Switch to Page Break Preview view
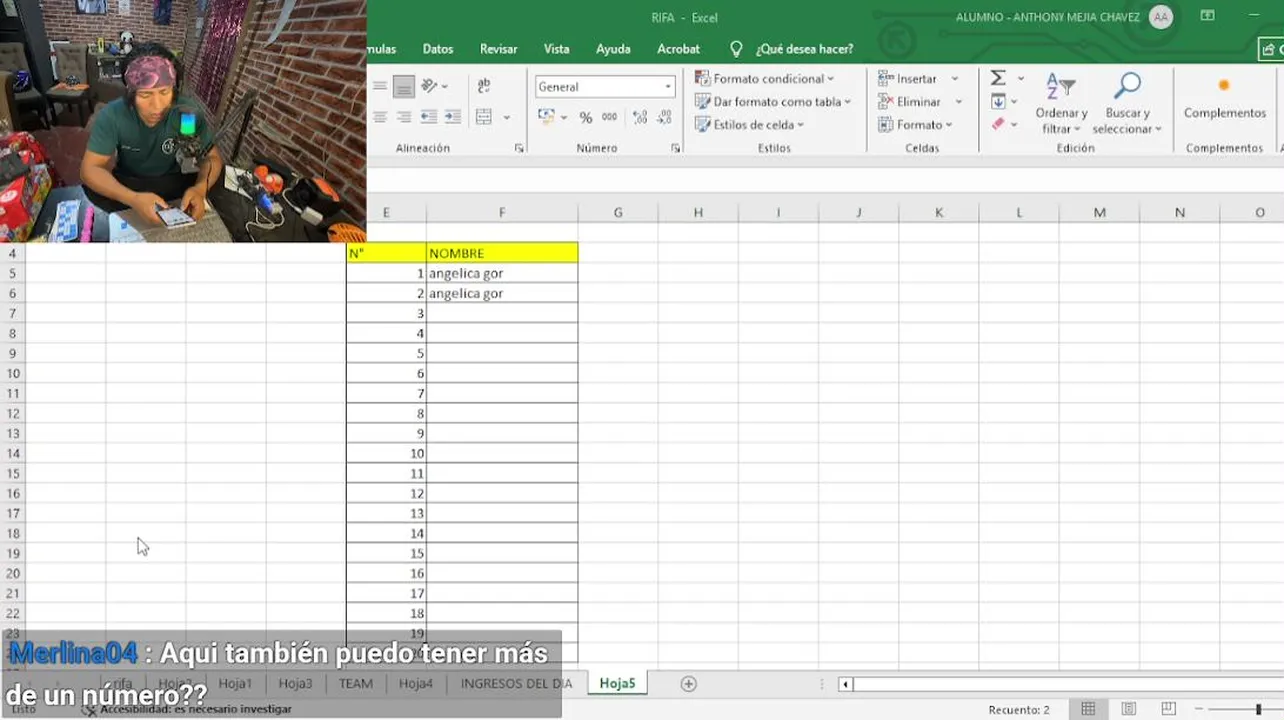The width and height of the screenshot is (1284, 720). [x=1168, y=709]
